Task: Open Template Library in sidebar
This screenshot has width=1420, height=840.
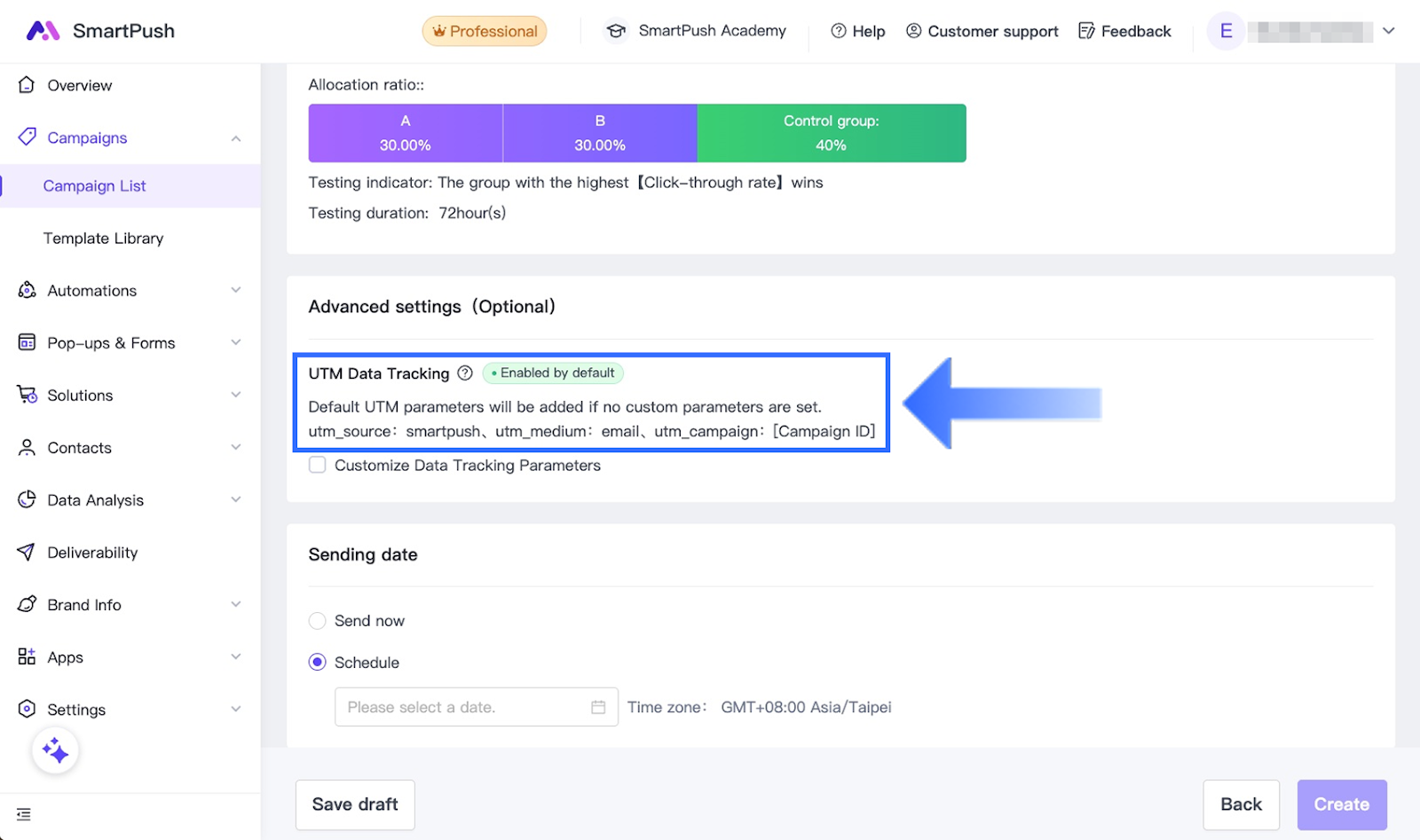Action: [x=103, y=239]
